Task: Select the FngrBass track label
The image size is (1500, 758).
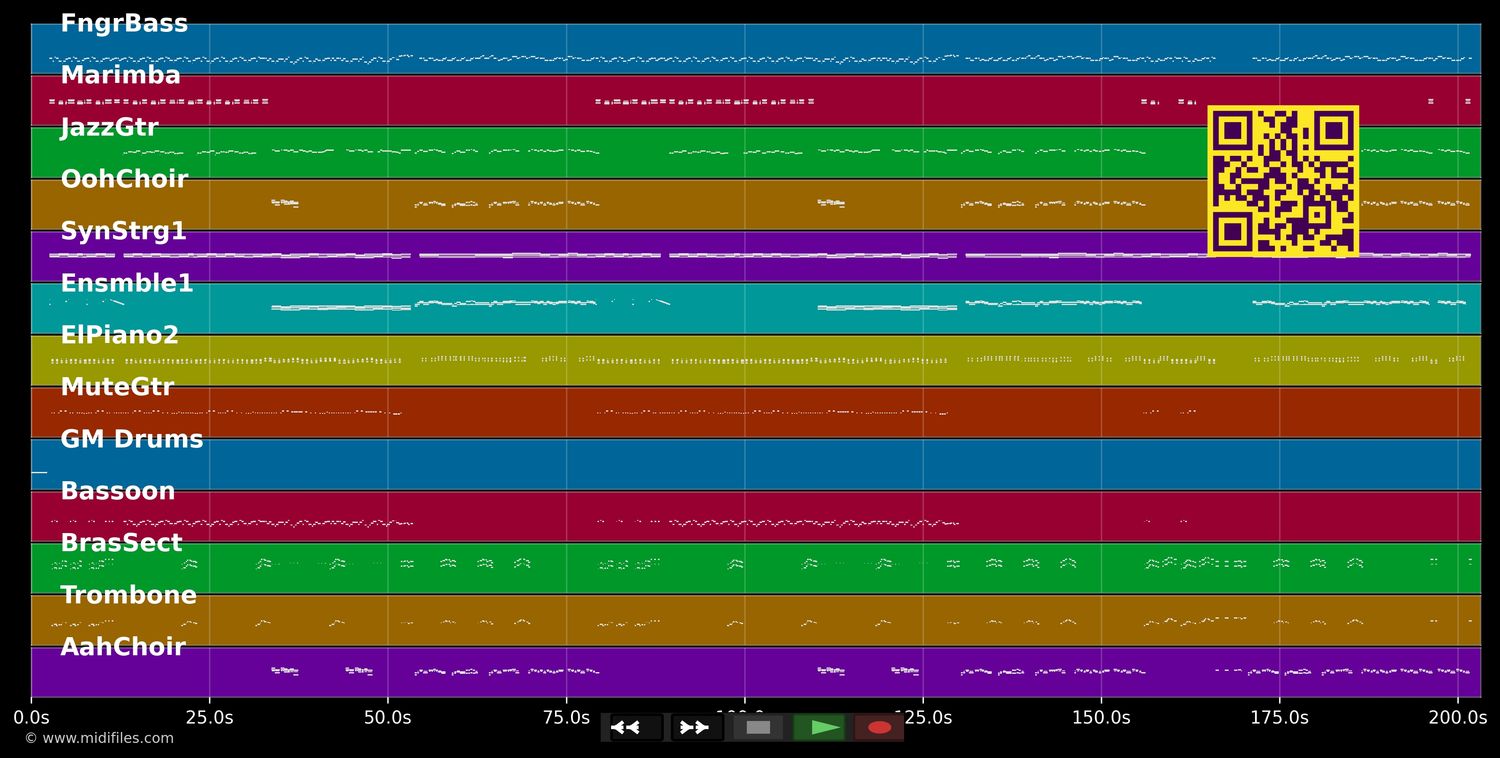Action: pyautogui.click(x=124, y=24)
